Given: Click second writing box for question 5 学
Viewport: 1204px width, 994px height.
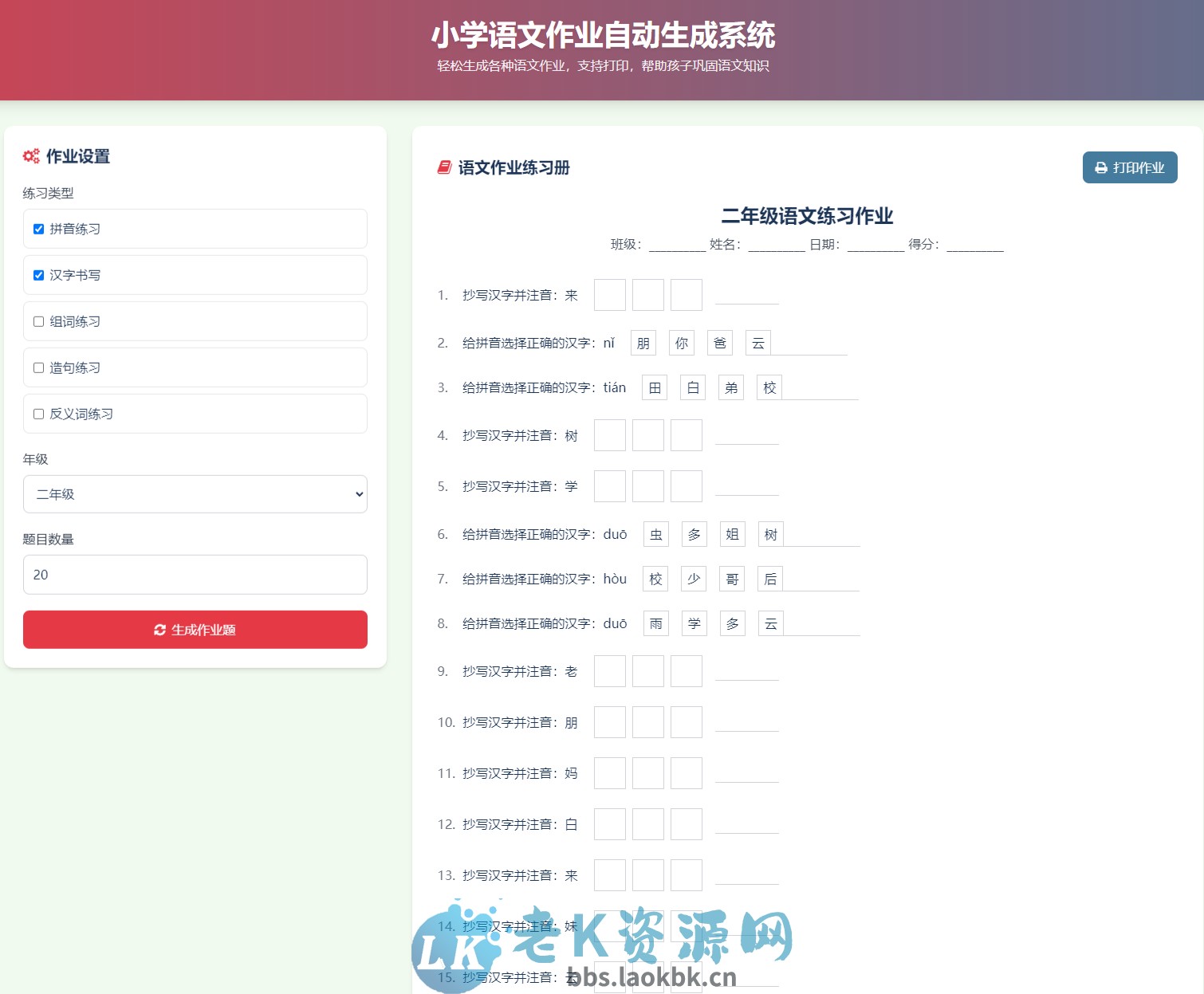Looking at the screenshot, I should point(648,486).
